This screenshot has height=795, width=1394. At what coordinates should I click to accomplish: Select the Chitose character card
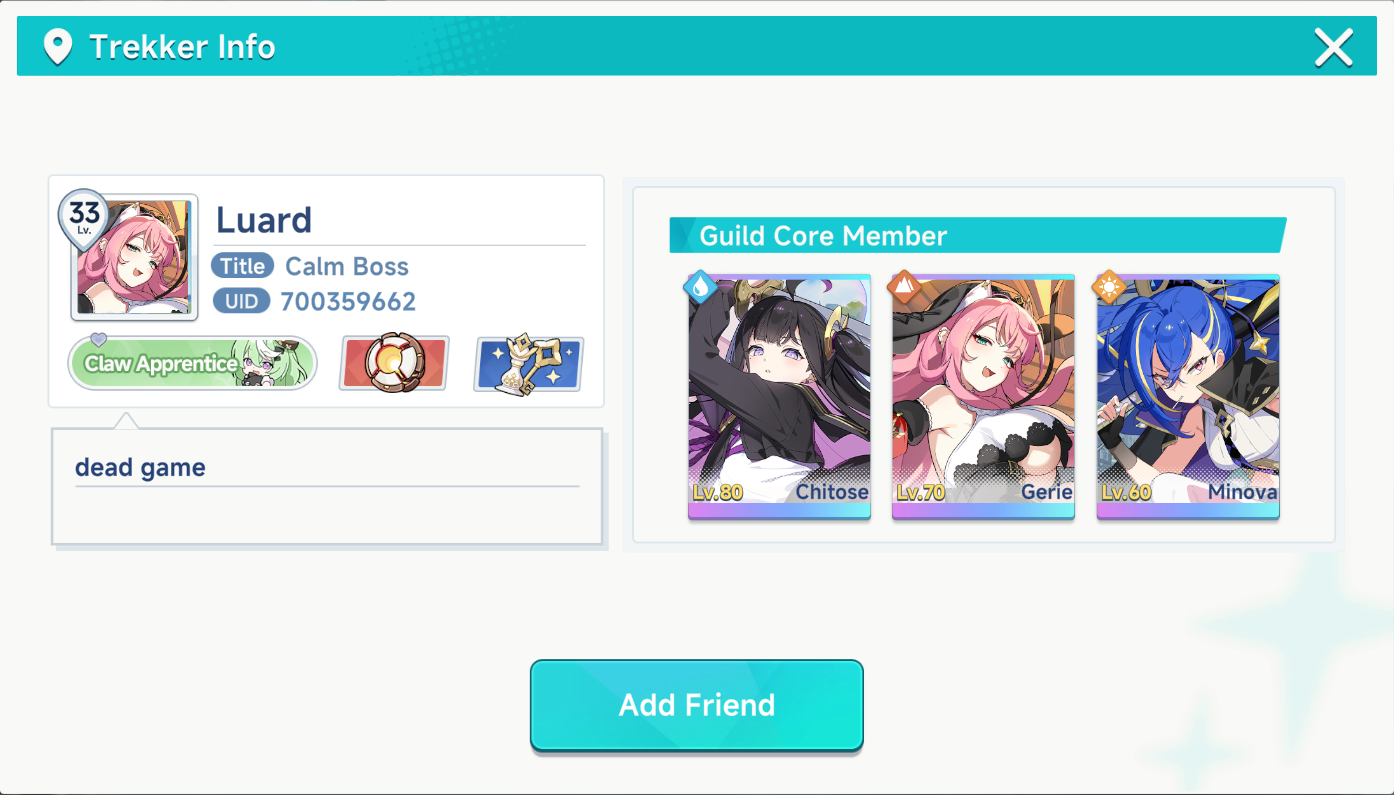click(x=779, y=397)
